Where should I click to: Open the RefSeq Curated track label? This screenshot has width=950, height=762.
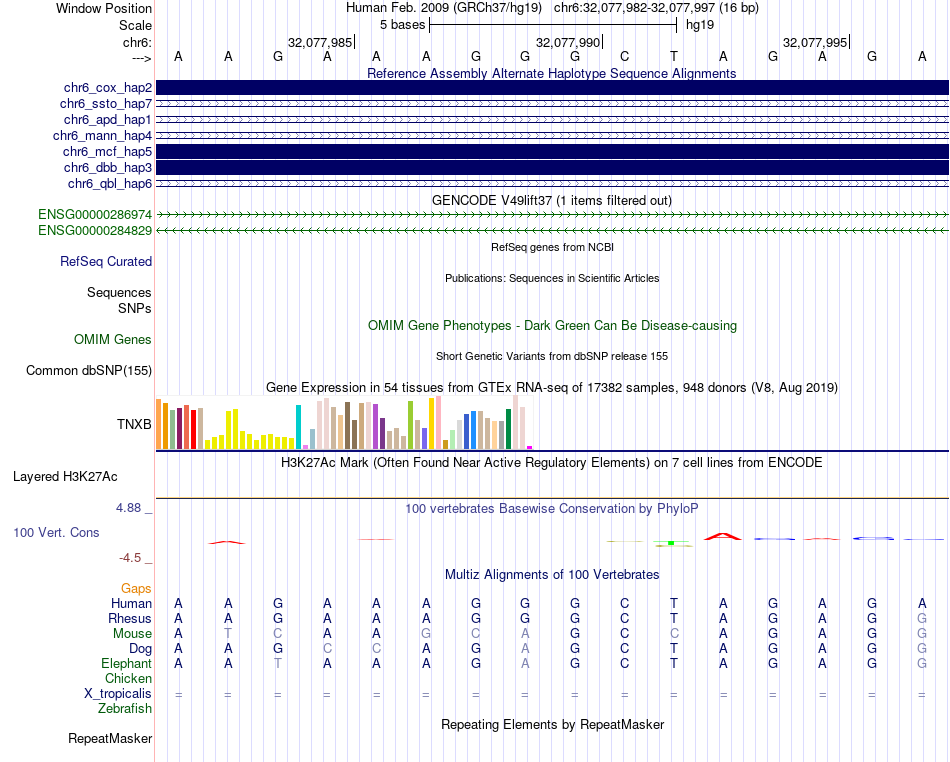[106, 262]
